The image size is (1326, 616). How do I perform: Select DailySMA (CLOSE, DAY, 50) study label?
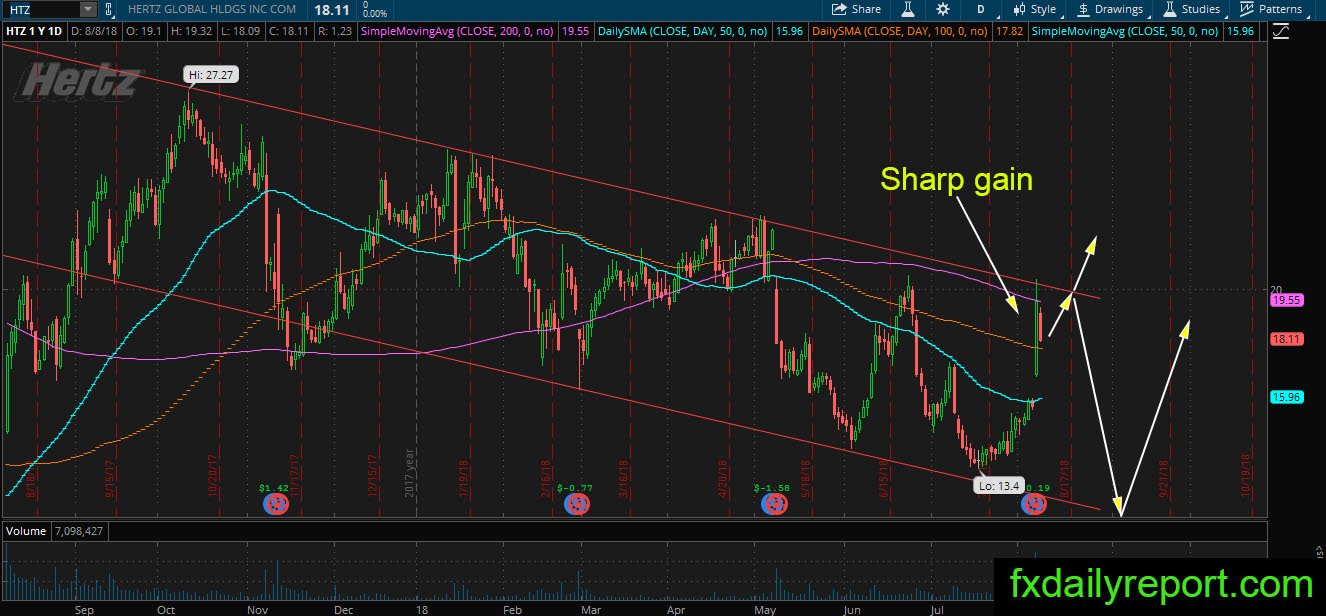point(683,32)
